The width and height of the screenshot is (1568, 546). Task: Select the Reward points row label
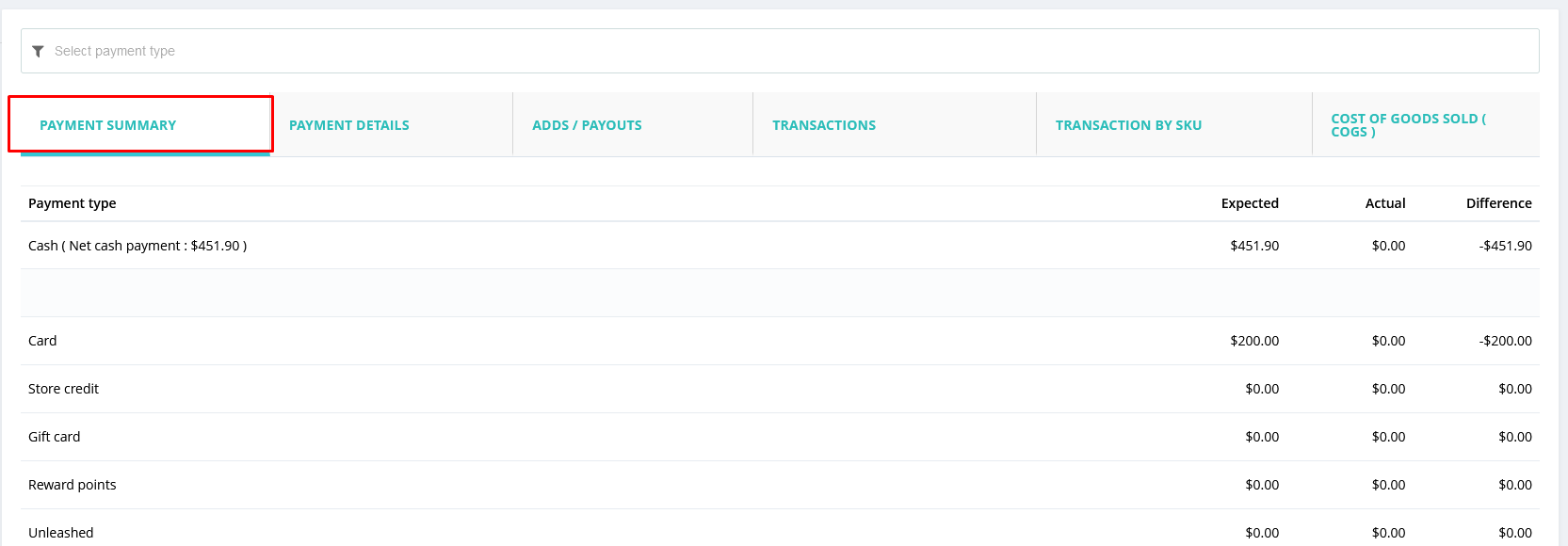(73, 485)
